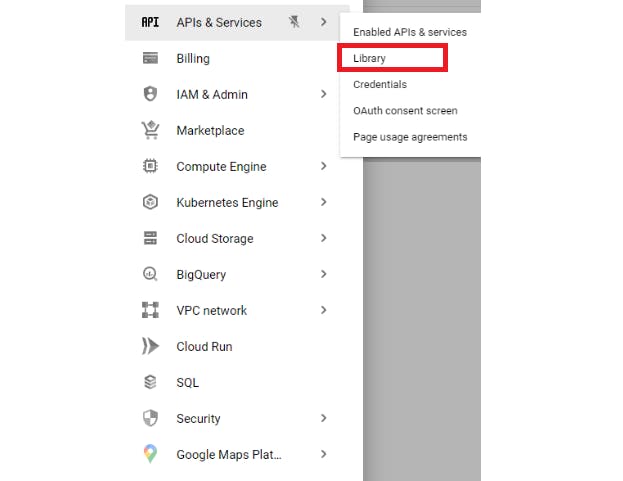This screenshot has width=623, height=481.
Task: Click the VPC network icon
Action: point(150,310)
